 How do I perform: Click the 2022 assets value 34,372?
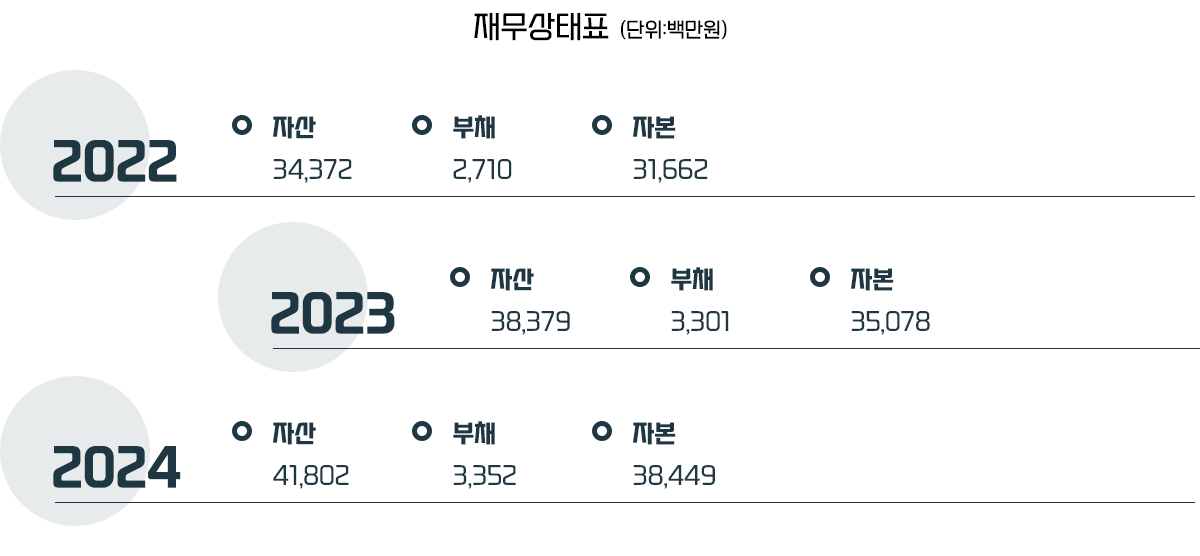(312, 171)
